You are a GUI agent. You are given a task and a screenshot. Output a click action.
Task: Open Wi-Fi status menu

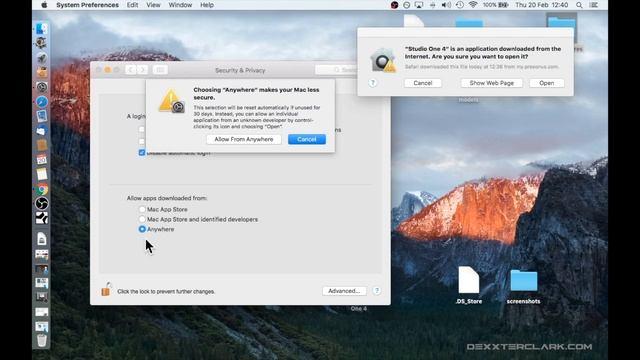(473, 5)
